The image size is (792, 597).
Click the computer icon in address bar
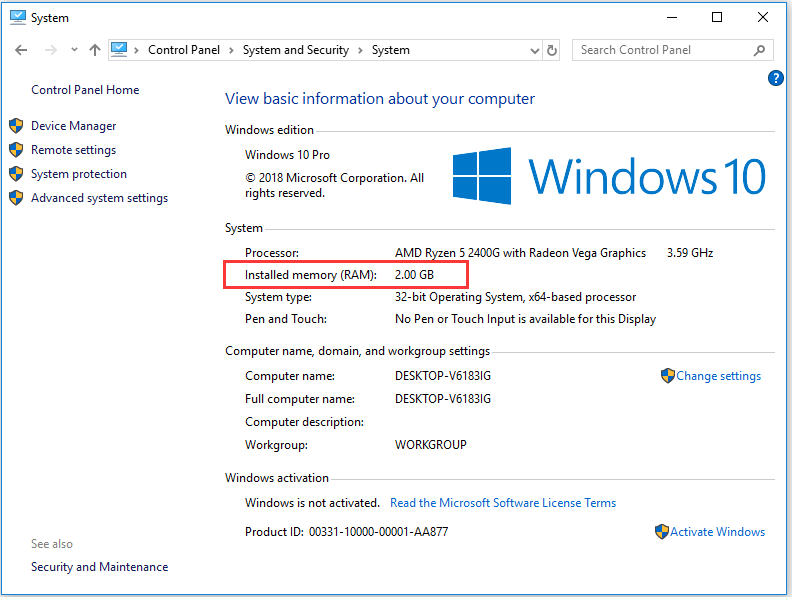tap(120, 50)
